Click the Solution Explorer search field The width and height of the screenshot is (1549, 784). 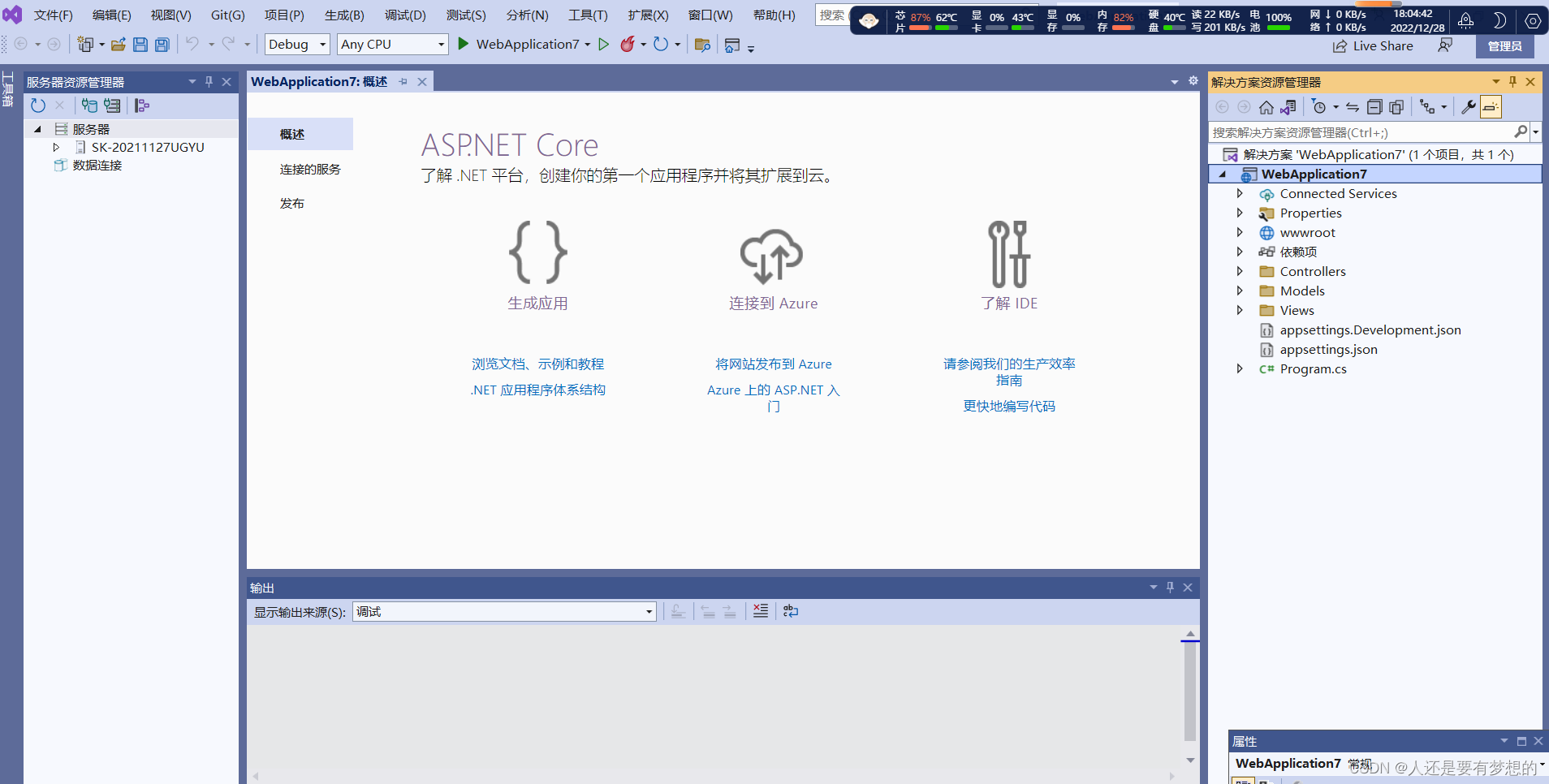tap(1361, 132)
